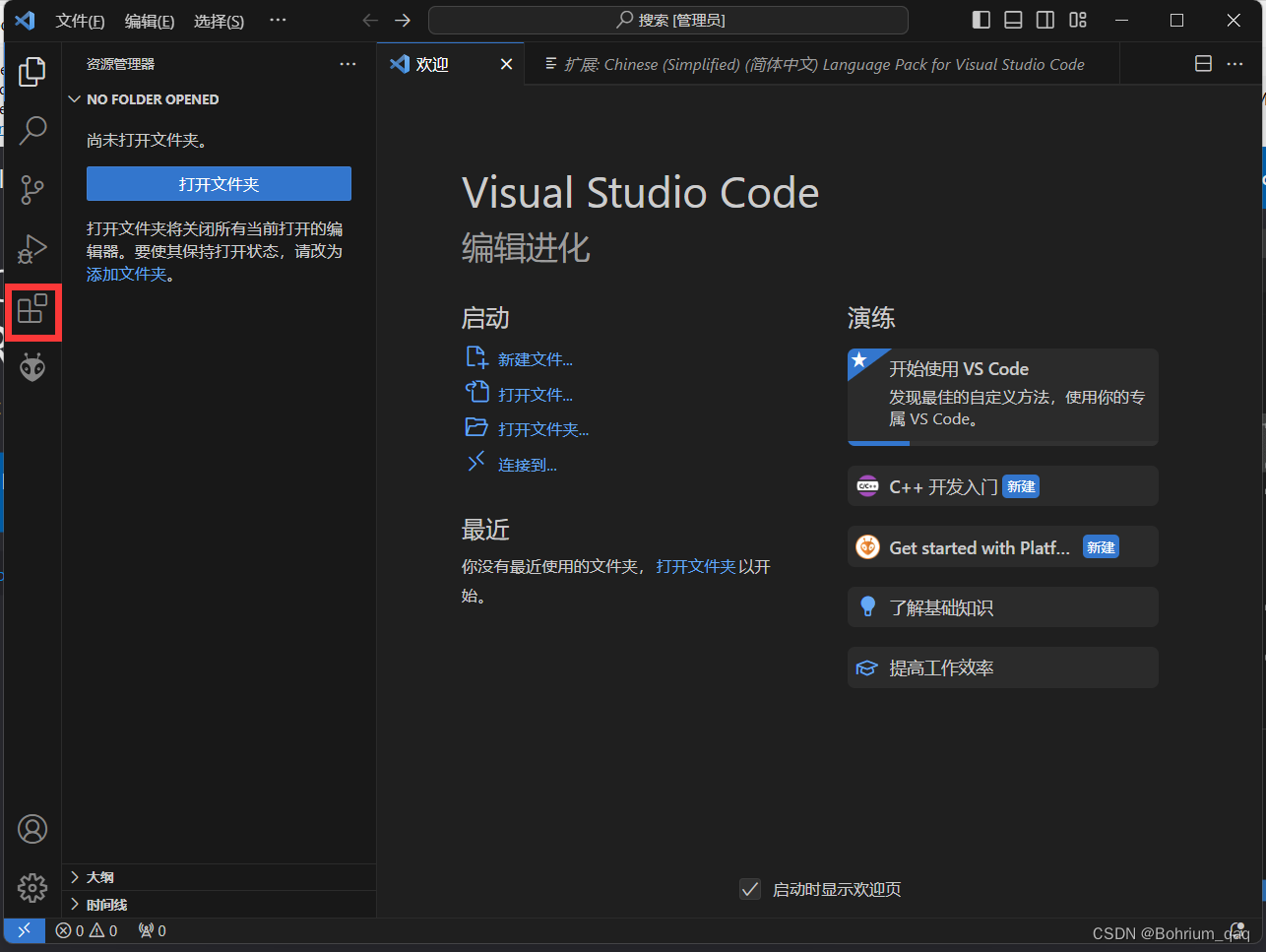
Task: Open 开始使用 VS Code walkthrough
Action: click(x=1003, y=397)
